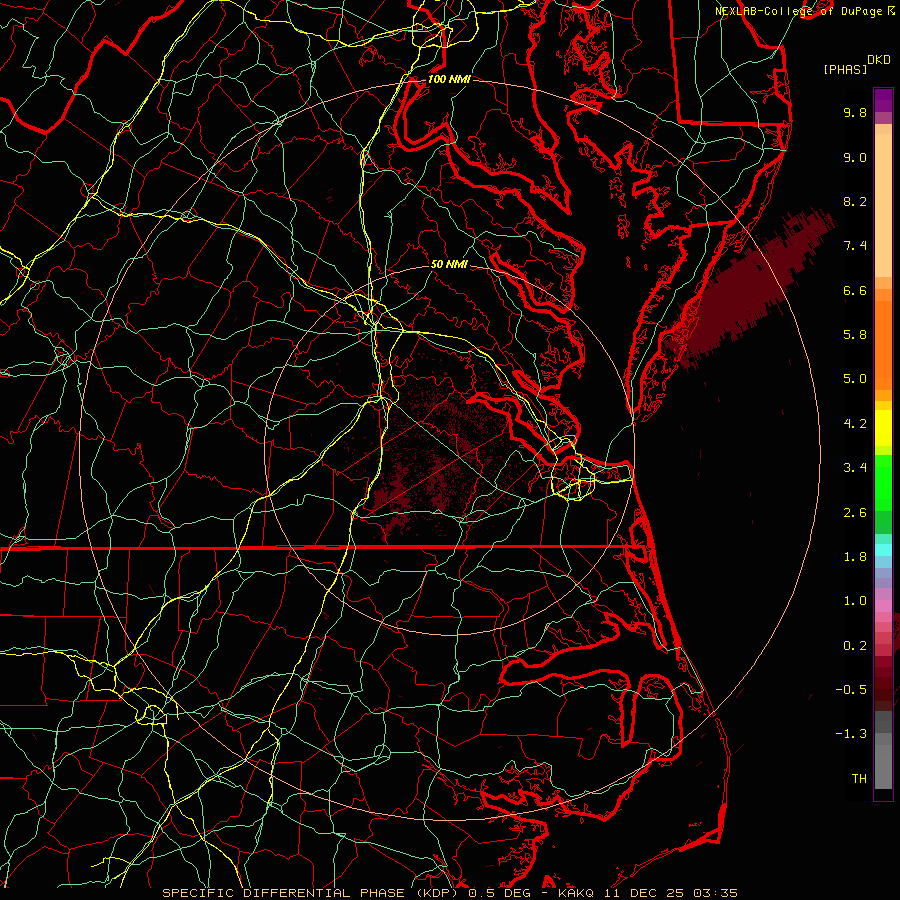Click the 100 NMI range ring label
This screenshot has width=900, height=900.
[449, 79]
